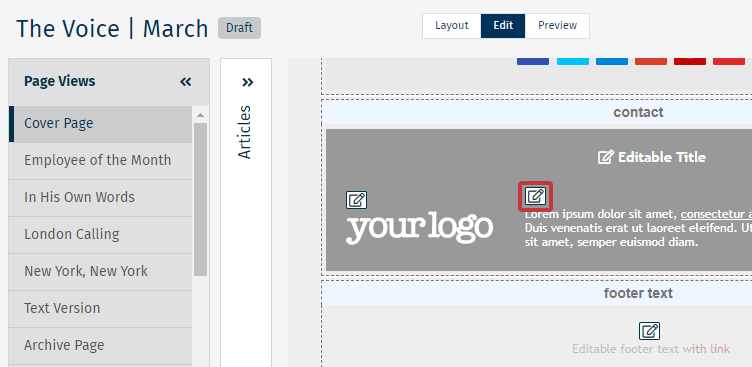The width and height of the screenshot is (752, 367).
Task: Select the Edit mode tab
Action: pyautogui.click(x=503, y=25)
